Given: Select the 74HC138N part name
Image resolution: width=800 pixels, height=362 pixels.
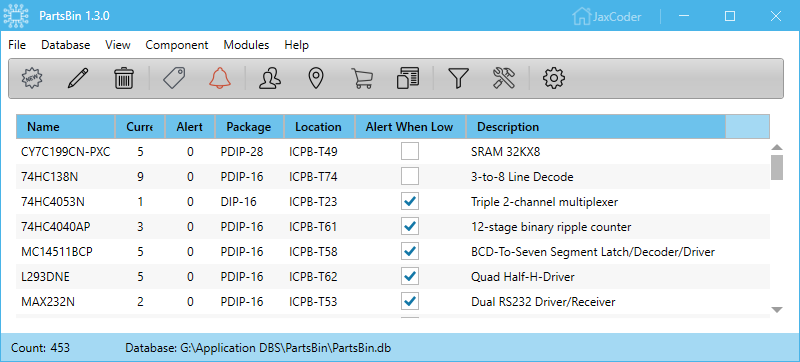Looking at the screenshot, I should [x=49, y=176].
